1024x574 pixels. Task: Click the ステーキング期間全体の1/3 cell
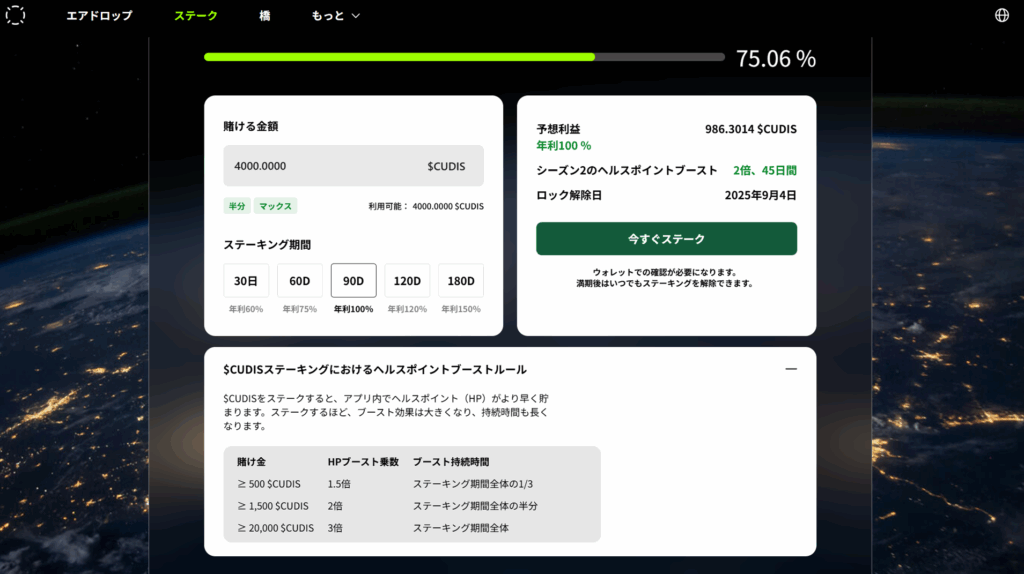tap(473, 484)
